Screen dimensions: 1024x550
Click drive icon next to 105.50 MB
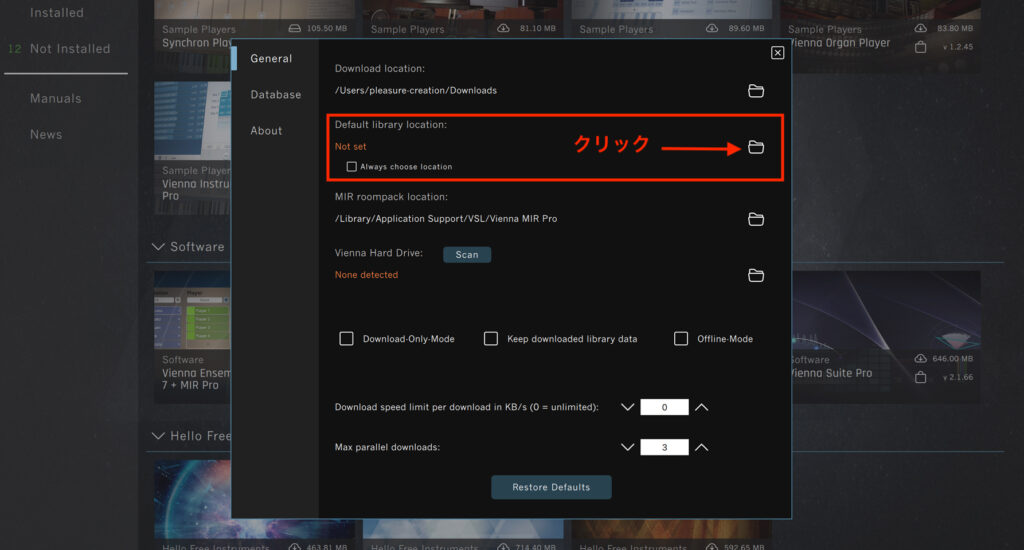click(x=295, y=28)
